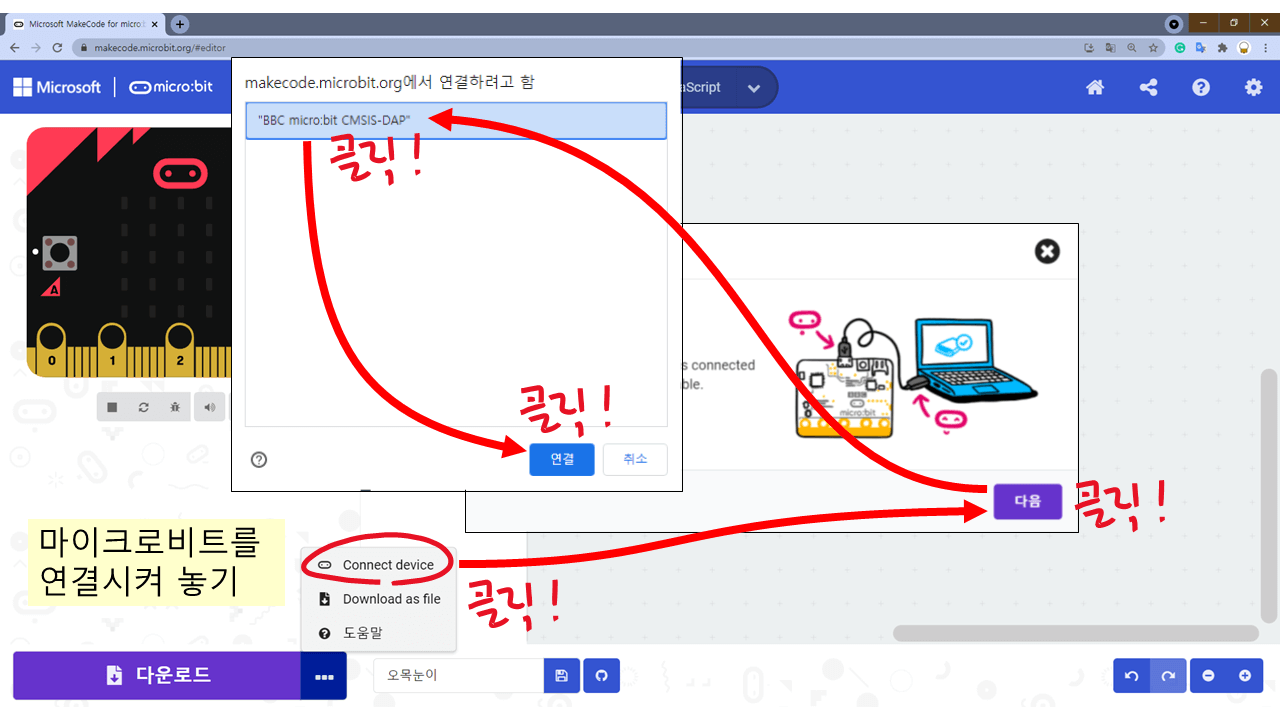Go back in browser history

tap(14, 47)
